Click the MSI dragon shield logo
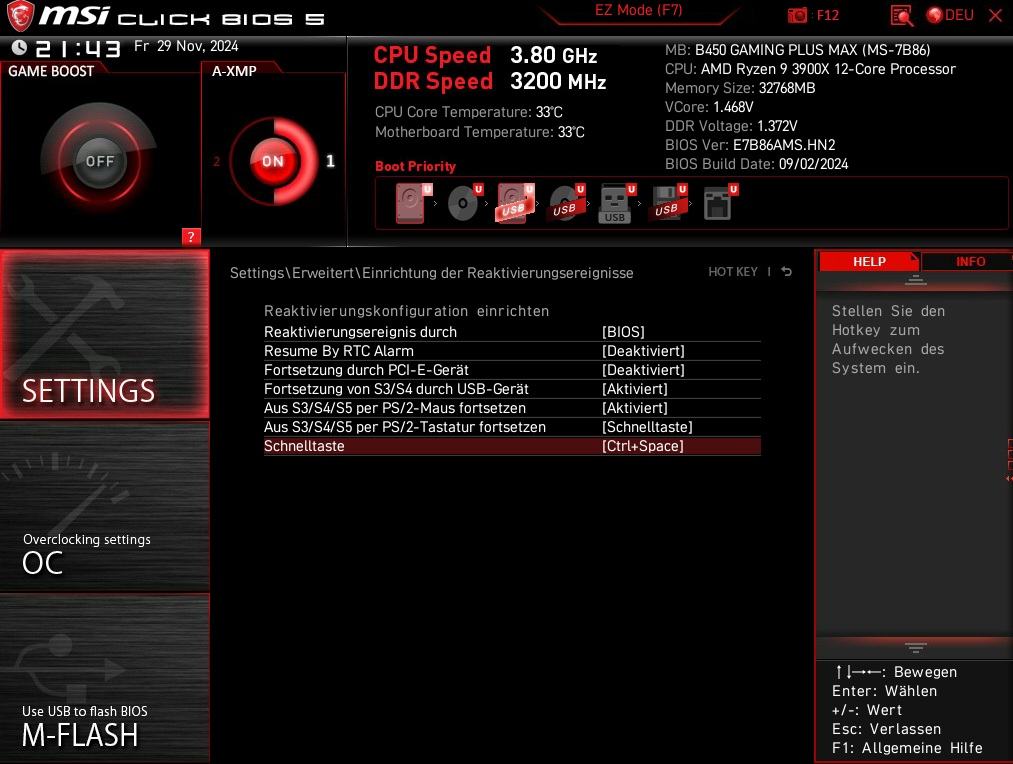This screenshot has width=1013, height=764. coord(19,16)
